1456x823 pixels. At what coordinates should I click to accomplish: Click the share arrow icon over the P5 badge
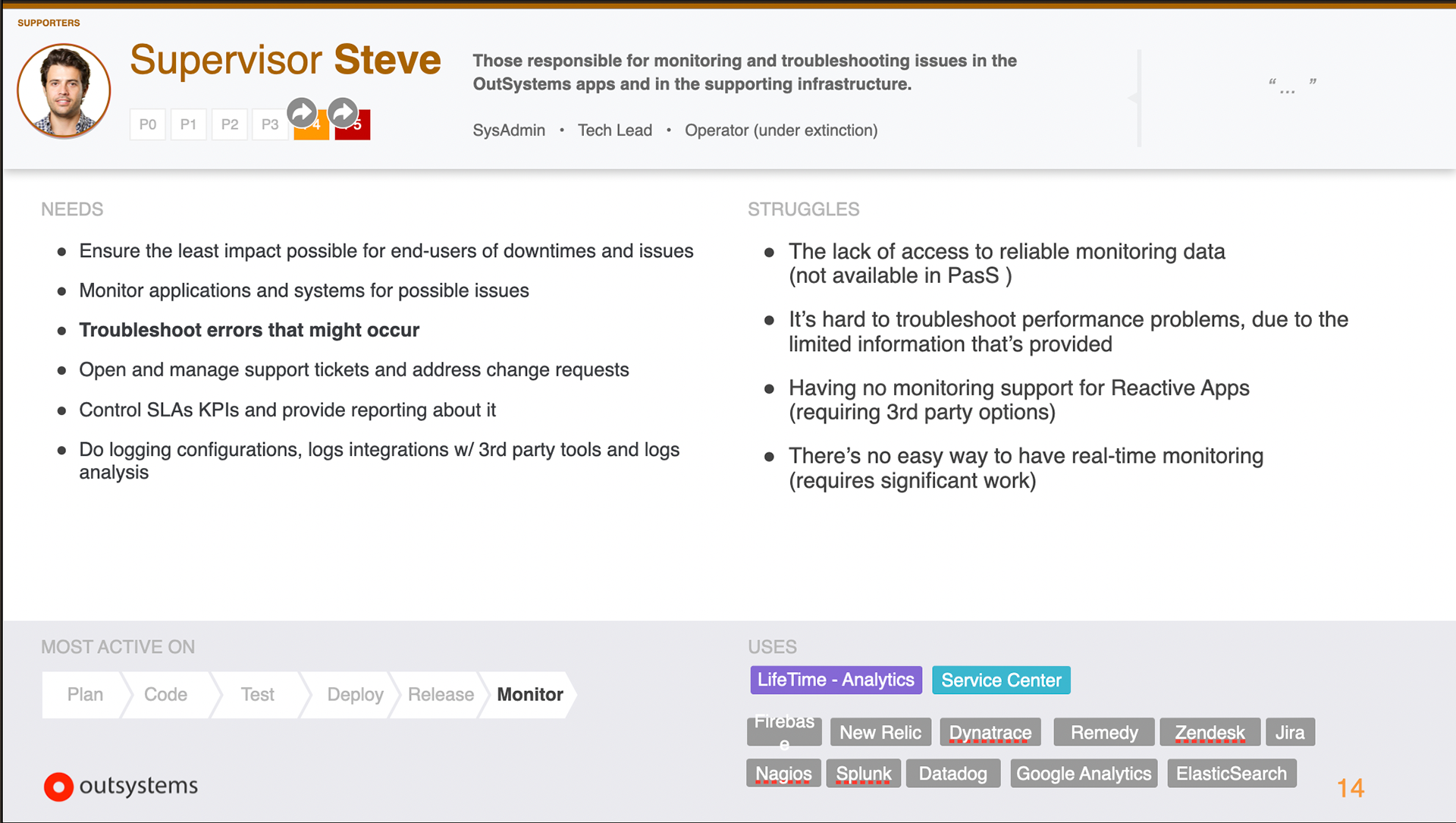(344, 113)
